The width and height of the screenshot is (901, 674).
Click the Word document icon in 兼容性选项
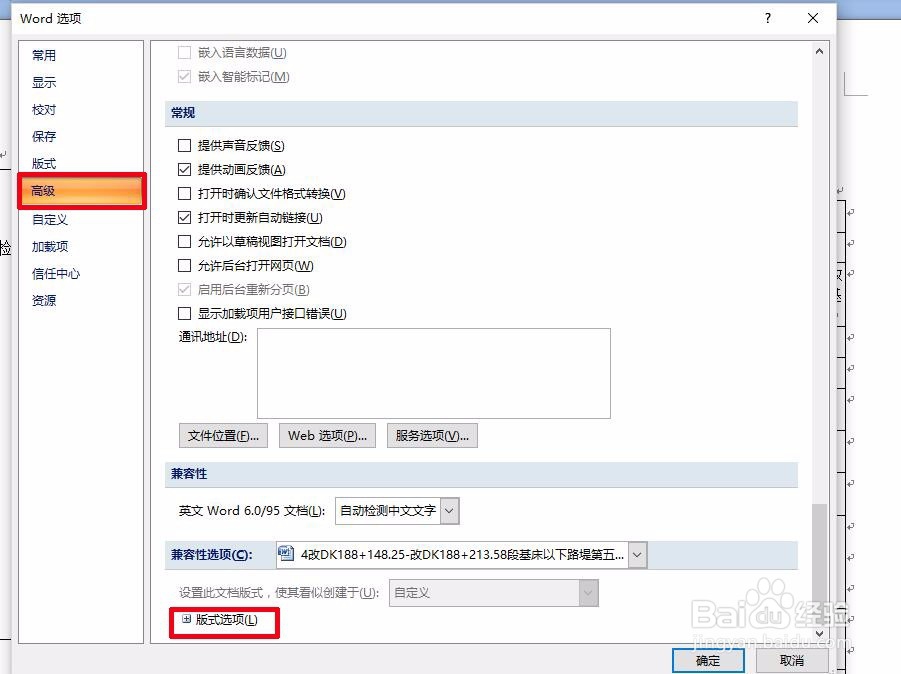click(286, 554)
